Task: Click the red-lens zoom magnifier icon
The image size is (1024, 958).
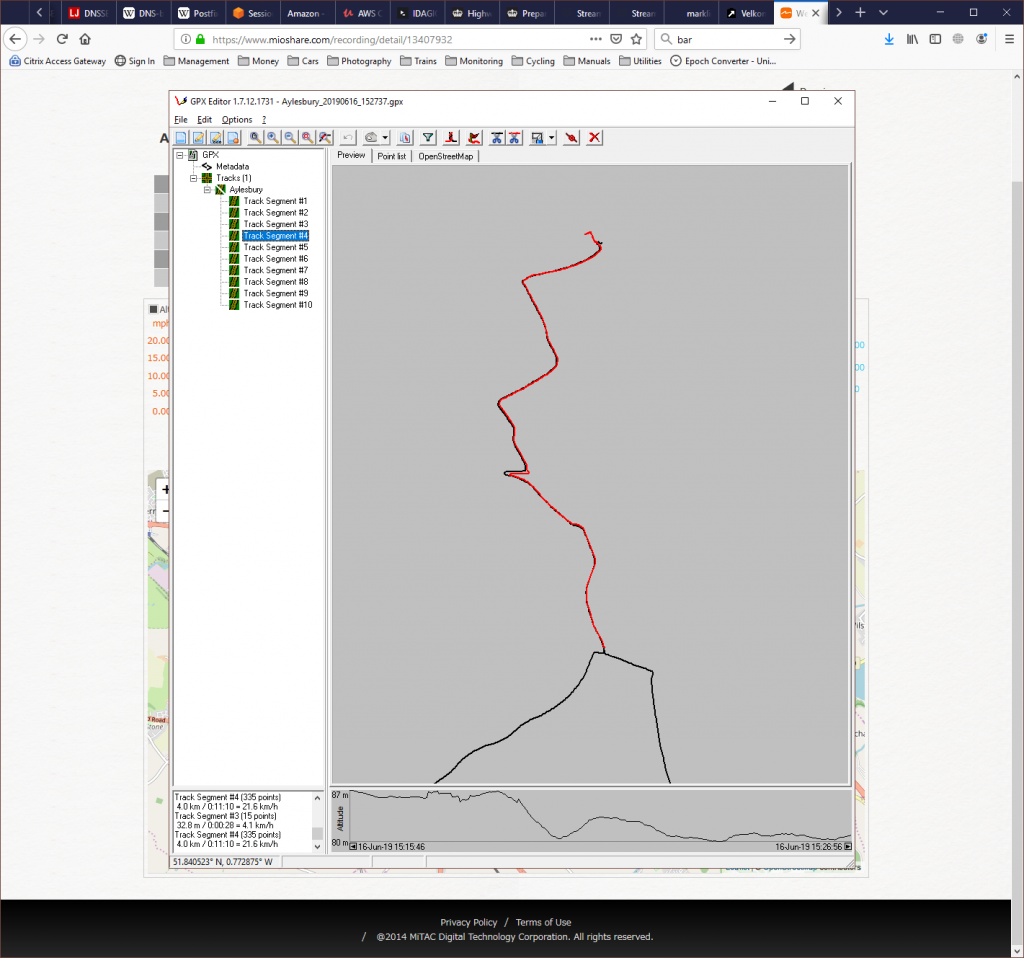Action: point(307,138)
